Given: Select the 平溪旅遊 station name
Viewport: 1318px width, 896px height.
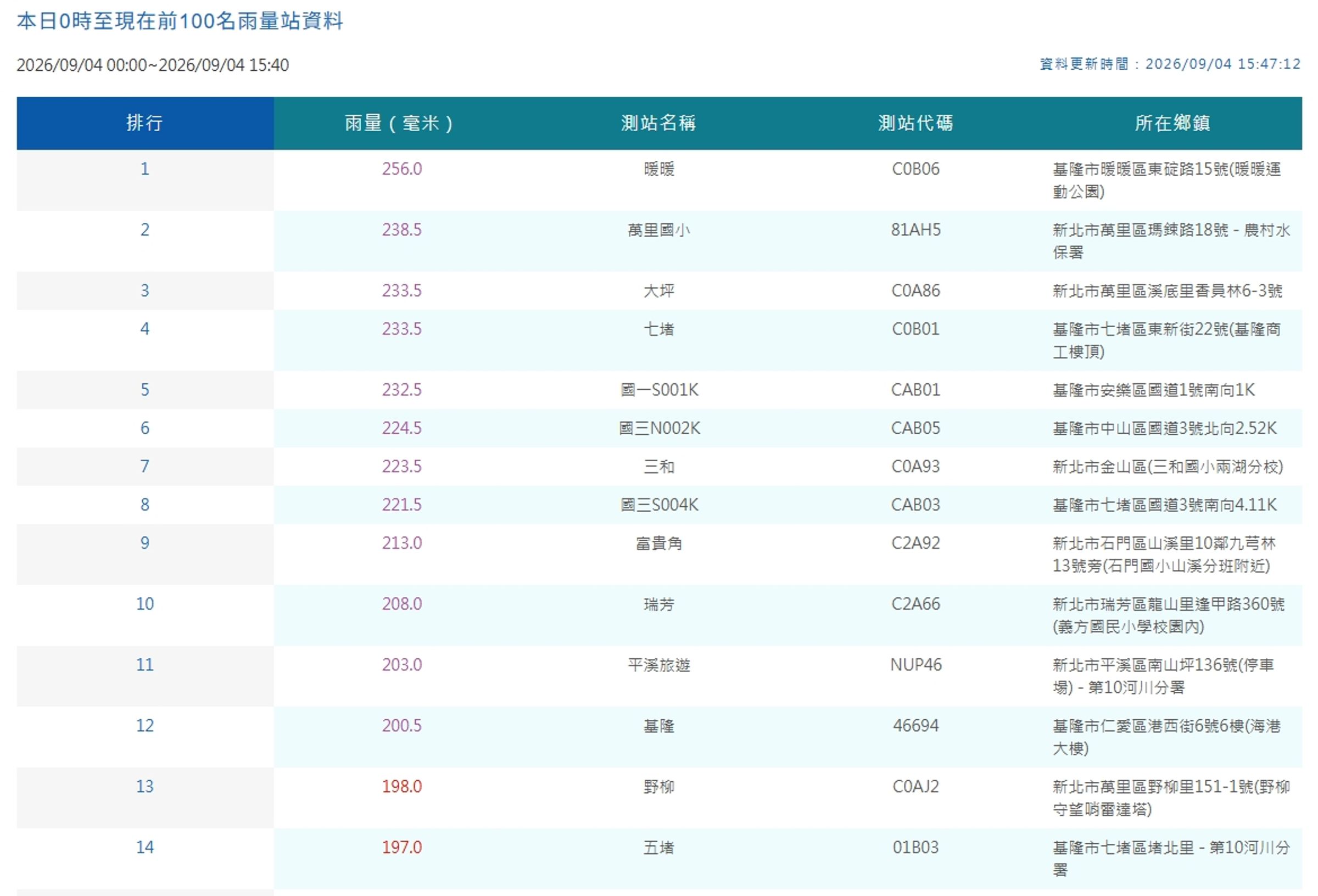Looking at the screenshot, I should 658,665.
